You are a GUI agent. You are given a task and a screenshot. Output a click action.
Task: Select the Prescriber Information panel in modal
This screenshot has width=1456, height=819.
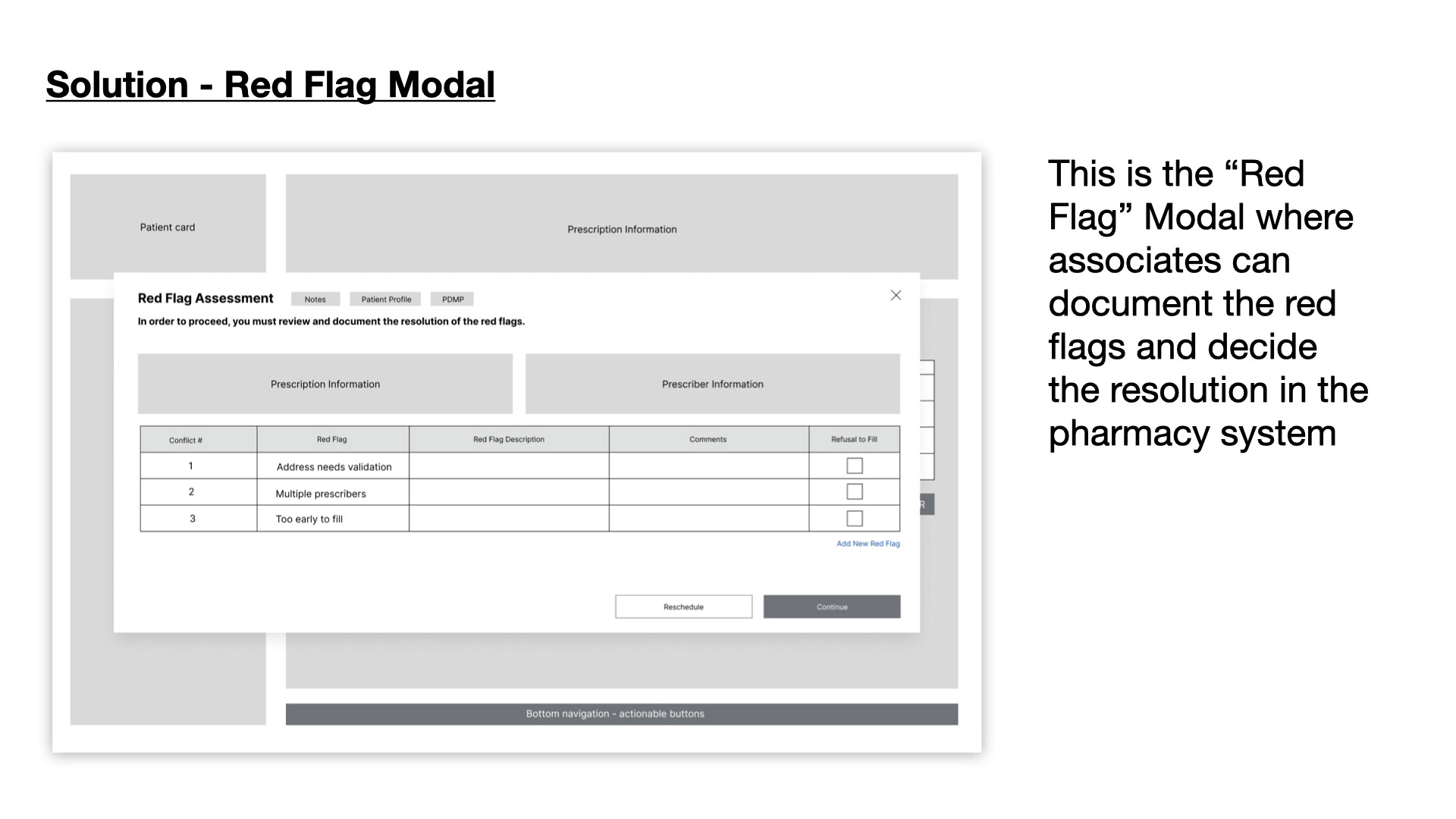point(712,384)
